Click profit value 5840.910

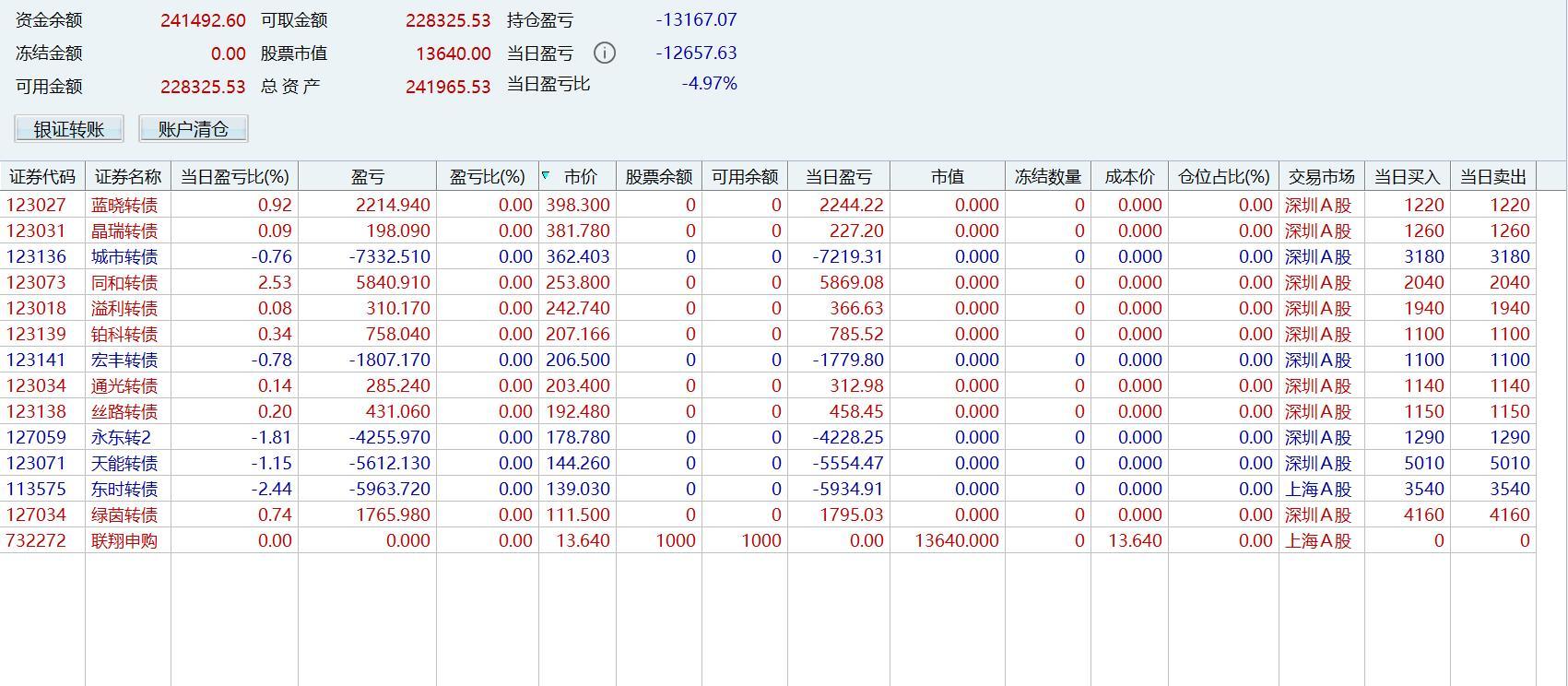[x=393, y=282]
